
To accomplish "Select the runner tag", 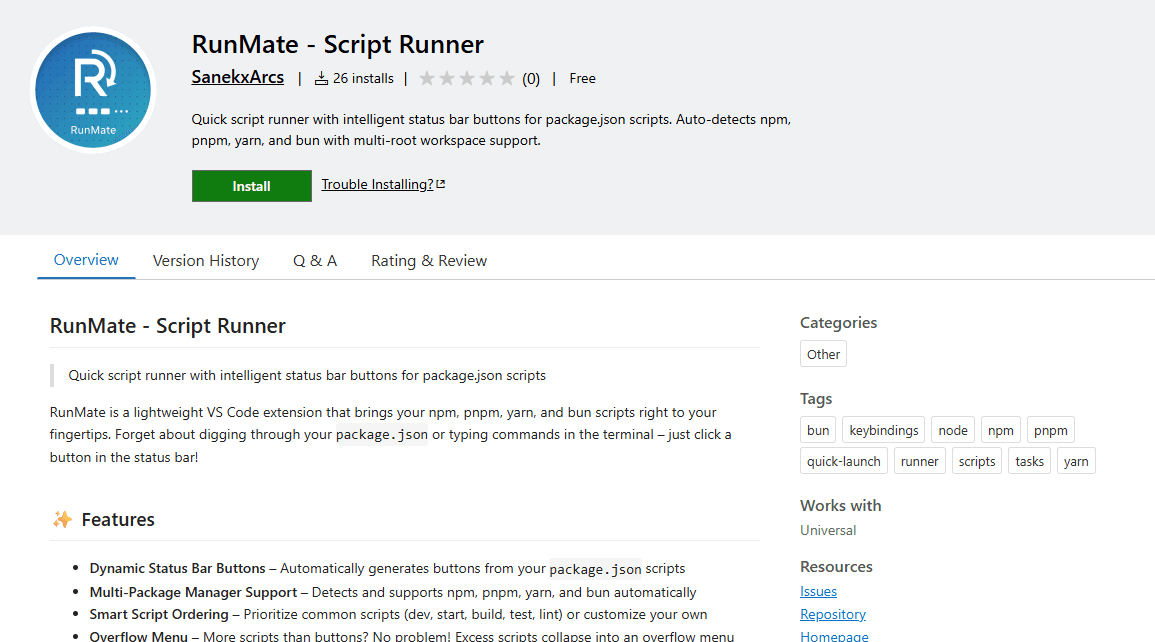I will click(x=919, y=461).
